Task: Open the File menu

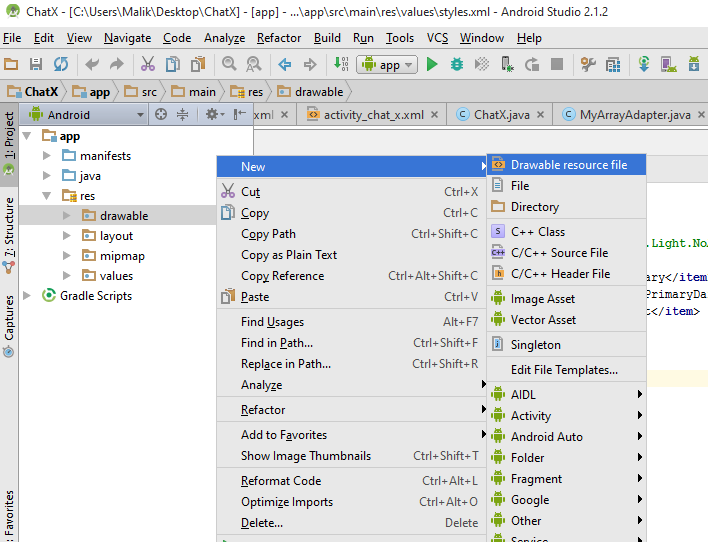Action: tap(12, 38)
